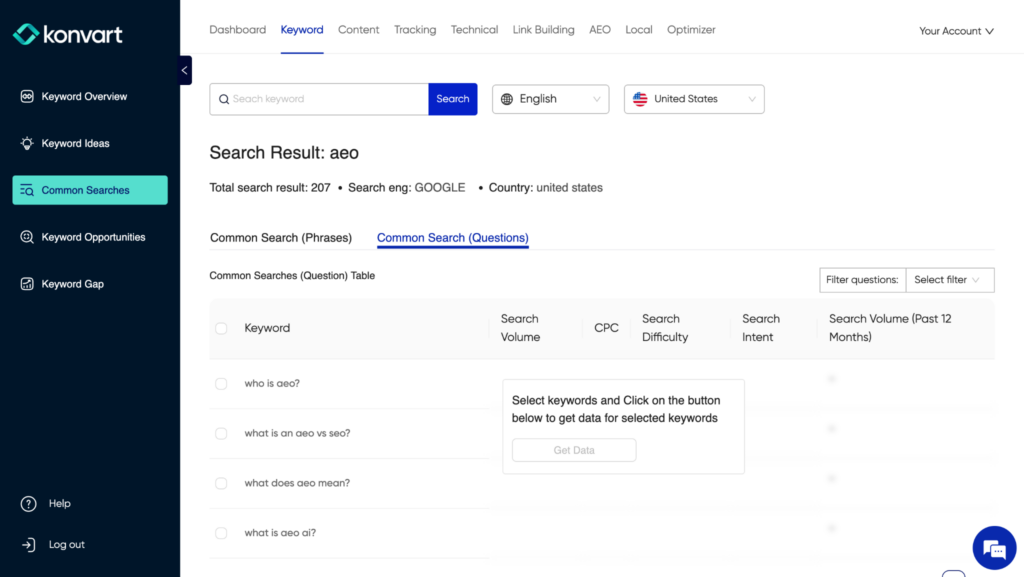
Task: Click the Keyword Ideas lightbulb icon
Action: [27, 144]
